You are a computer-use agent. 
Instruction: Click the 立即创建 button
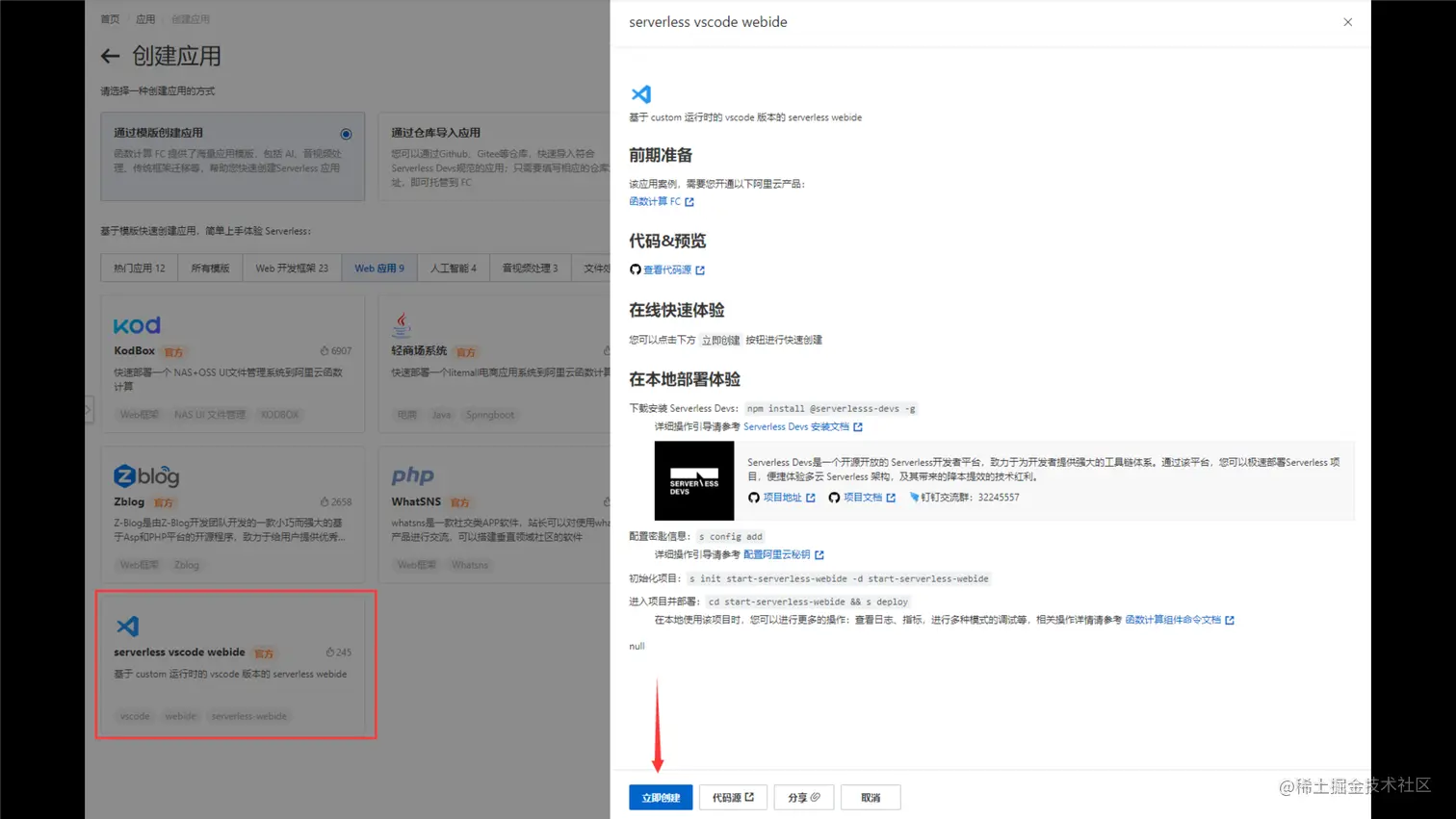click(660, 797)
